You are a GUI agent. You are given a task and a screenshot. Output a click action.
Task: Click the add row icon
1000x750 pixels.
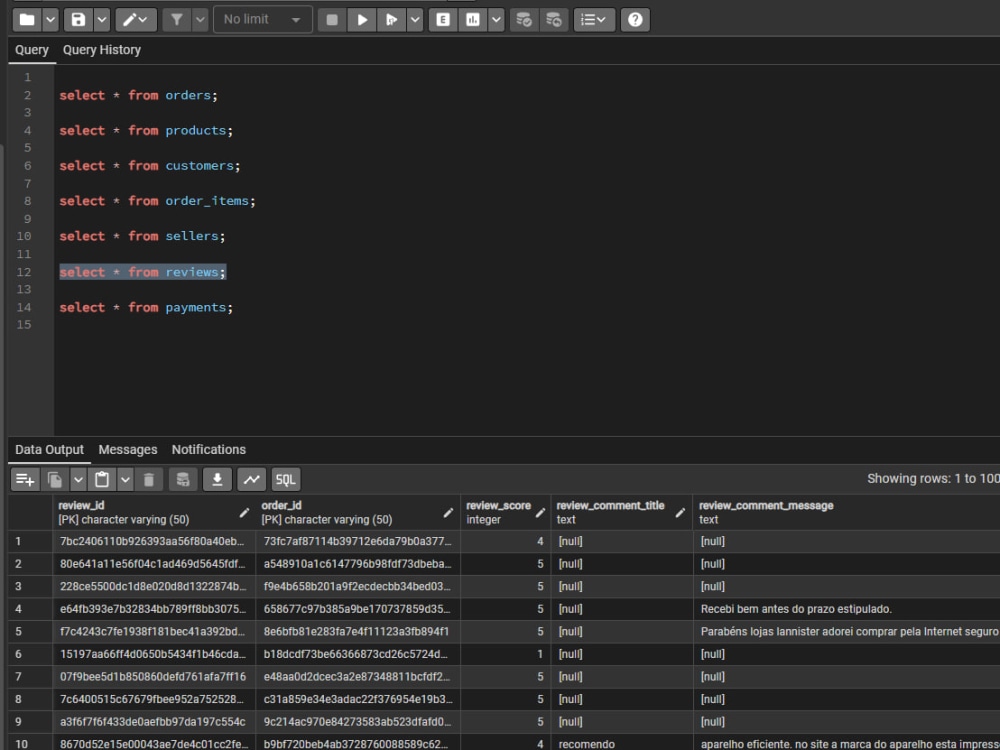26,480
